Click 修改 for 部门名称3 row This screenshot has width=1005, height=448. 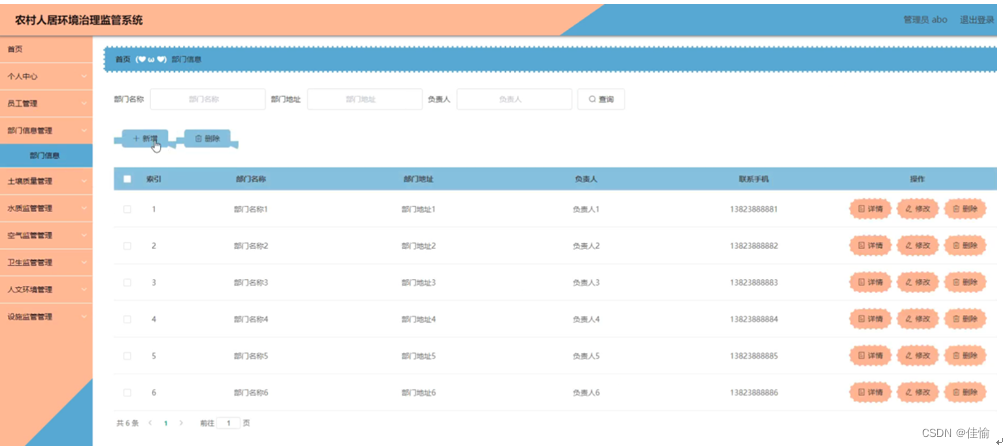coord(918,283)
